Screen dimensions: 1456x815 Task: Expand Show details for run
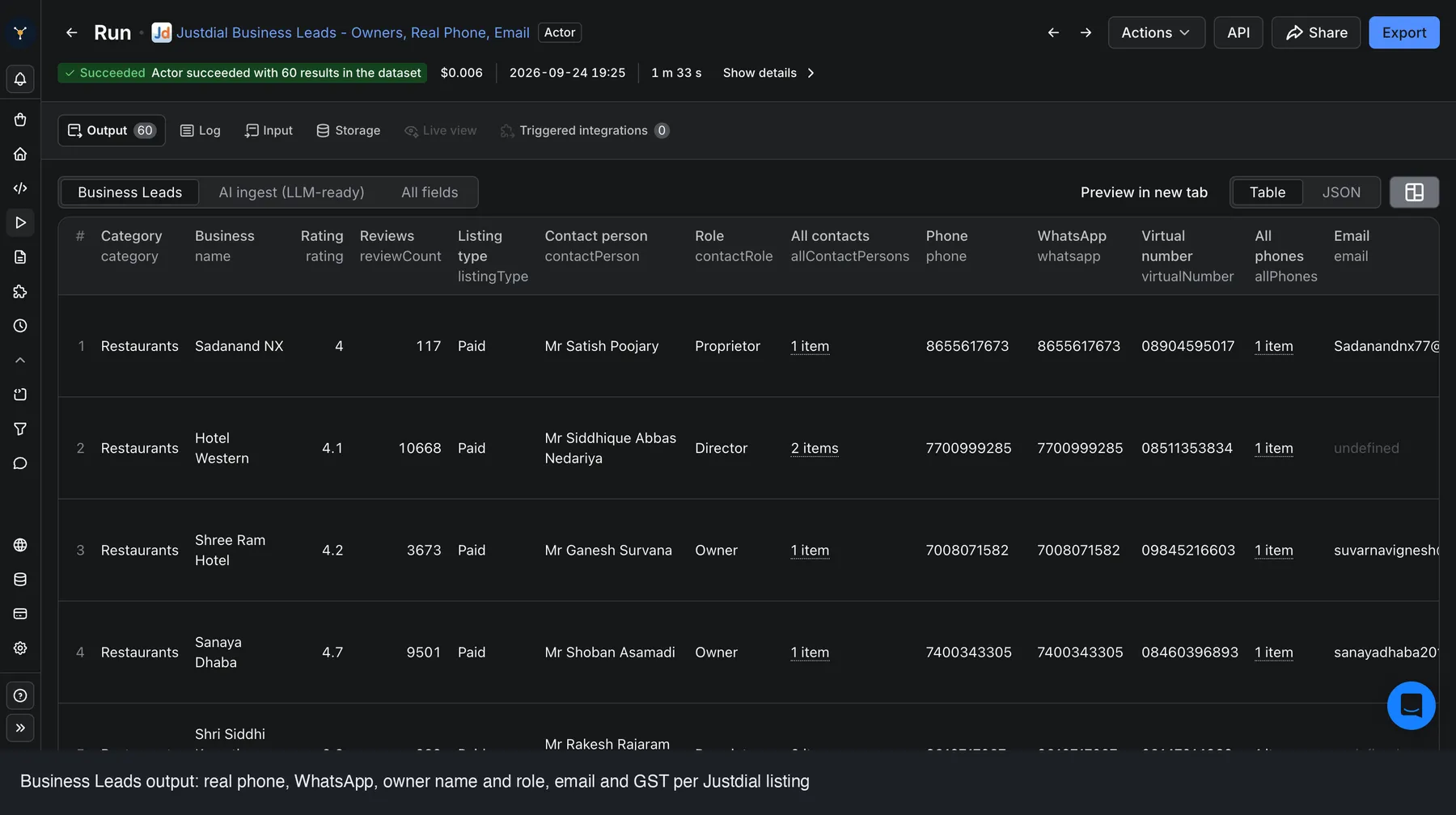768,73
